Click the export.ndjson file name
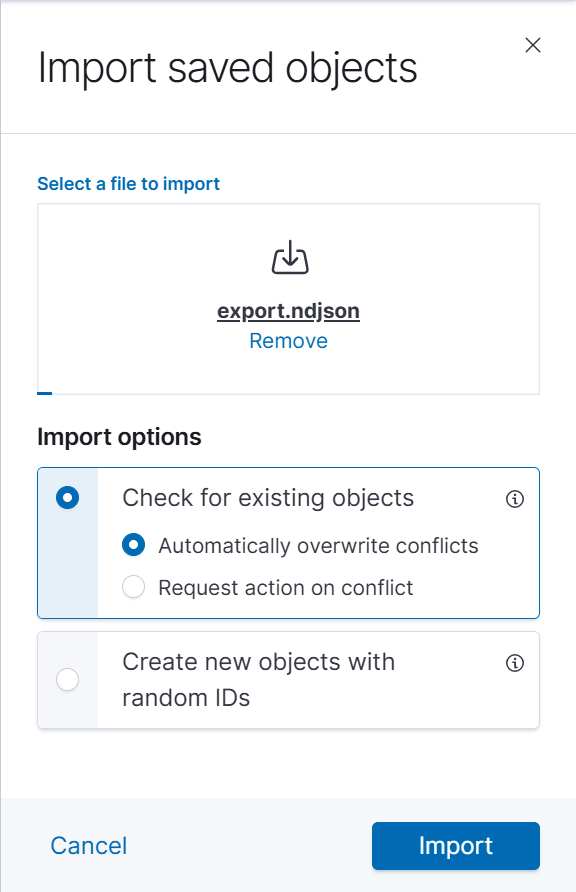576x892 pixels. tap(288, 311)
